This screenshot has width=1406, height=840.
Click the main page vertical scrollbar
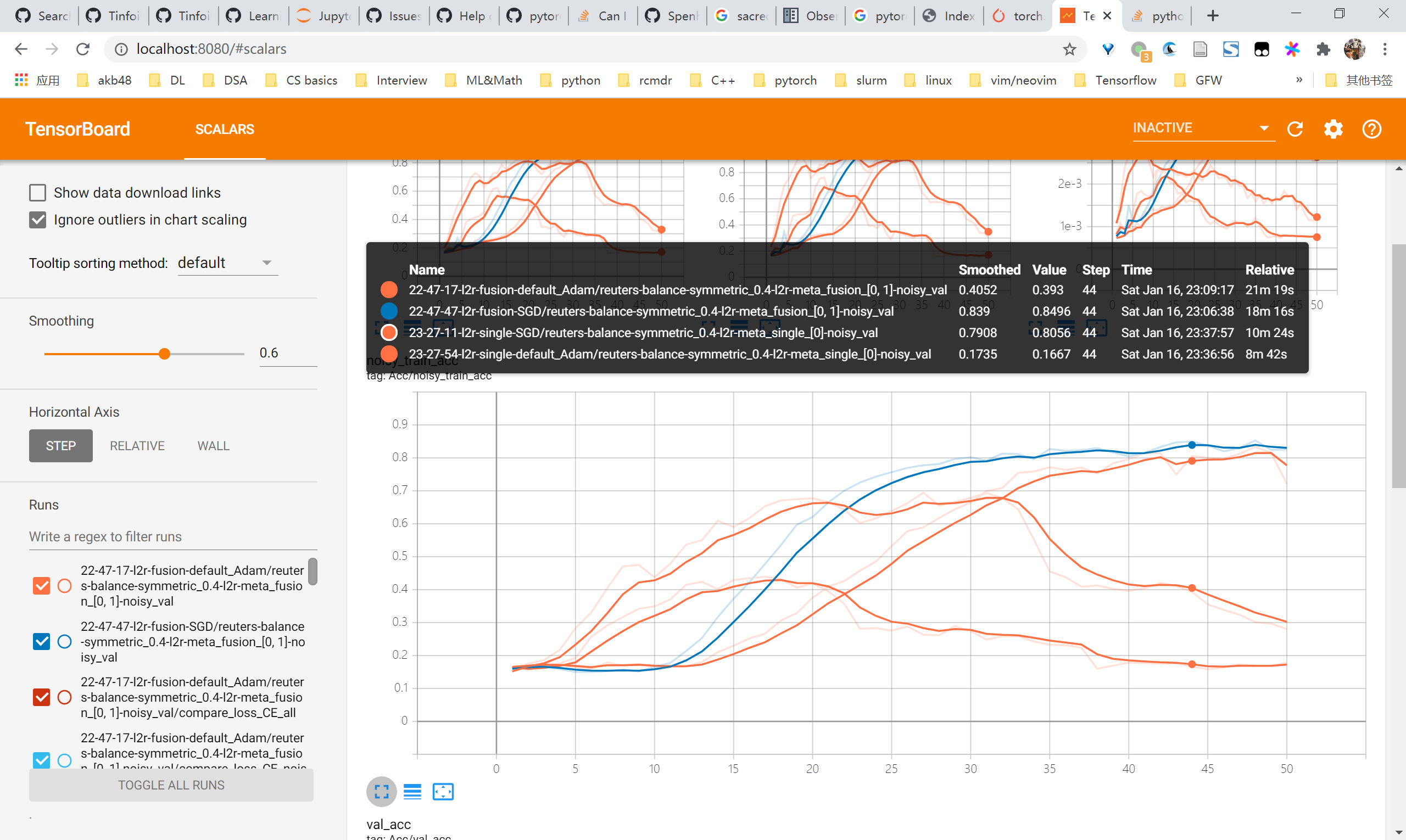click(x=1399, y=366)
